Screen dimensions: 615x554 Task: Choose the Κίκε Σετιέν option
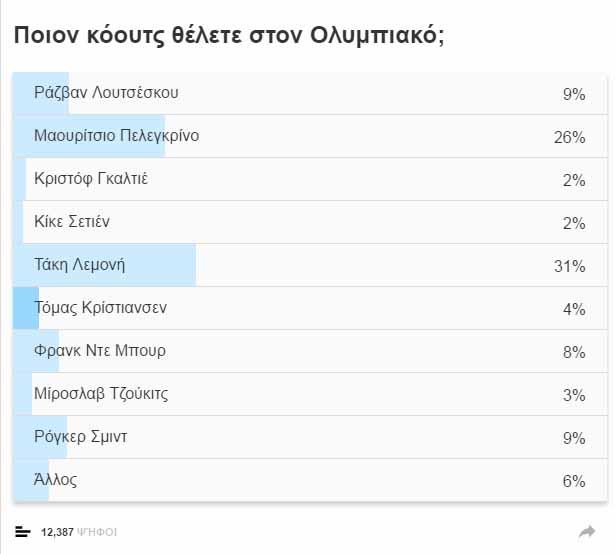pos(310,222)
